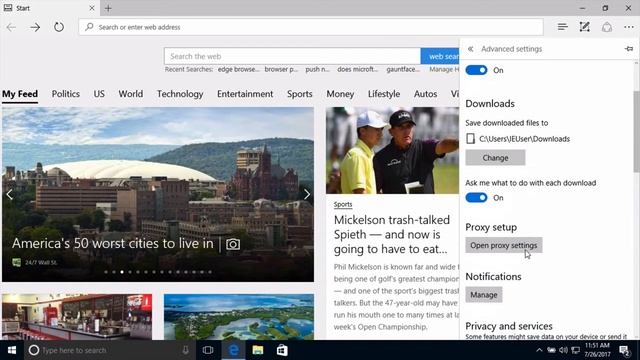
Task: Open the volume control in the system tray
Action: (564, 350)
